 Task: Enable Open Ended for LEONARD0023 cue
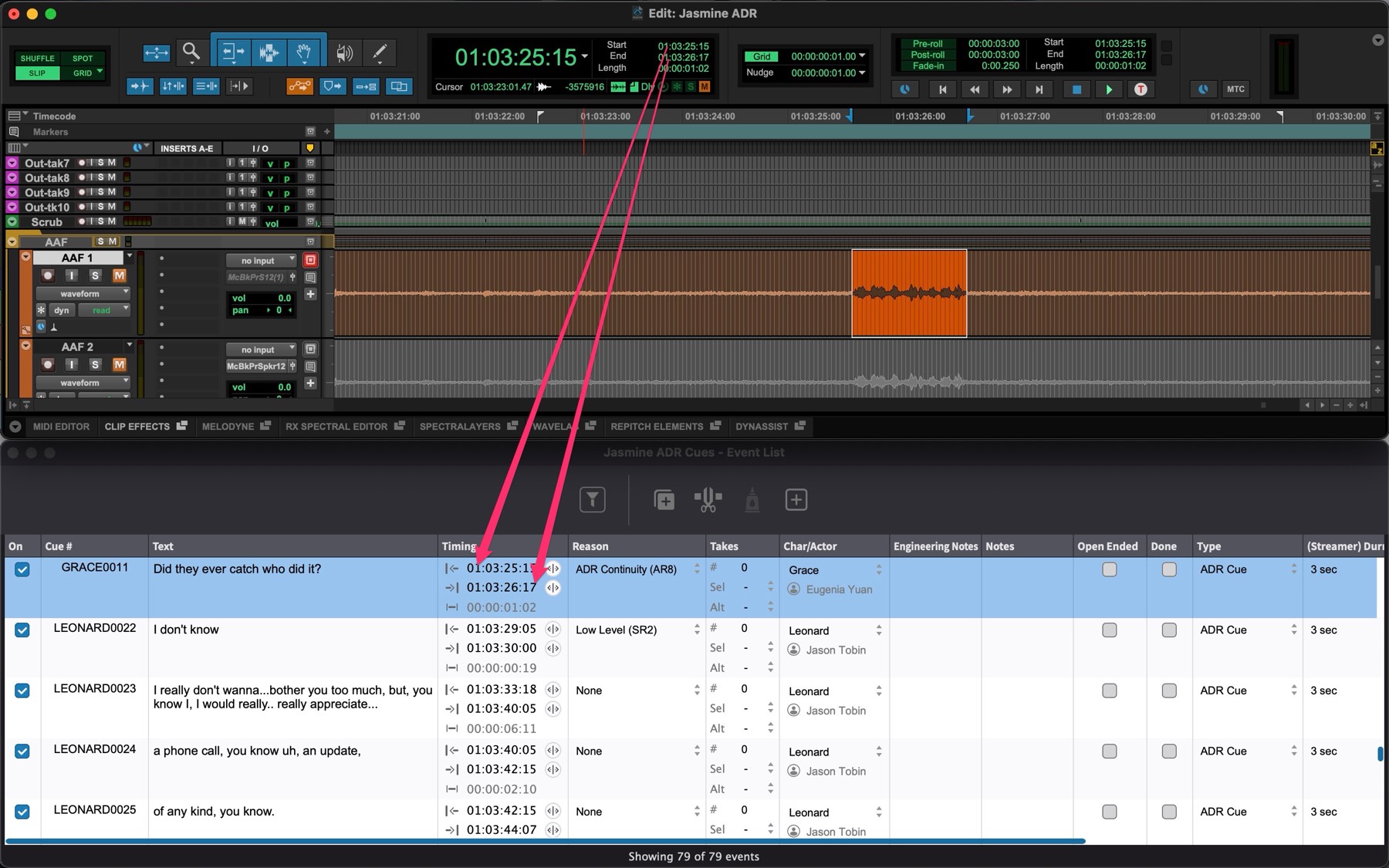pos(1109,691)
